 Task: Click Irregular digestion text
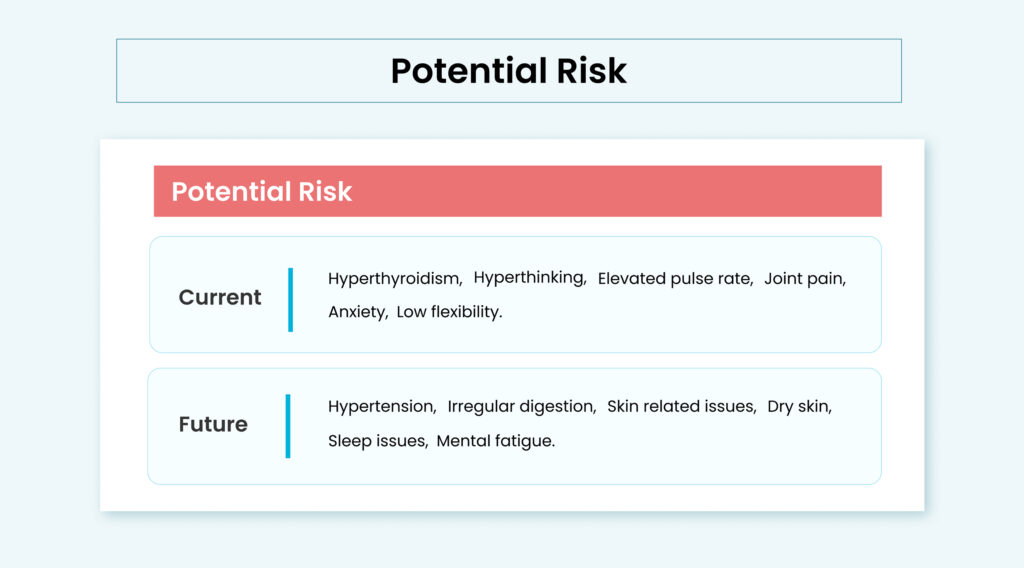[x=522, y=407]
